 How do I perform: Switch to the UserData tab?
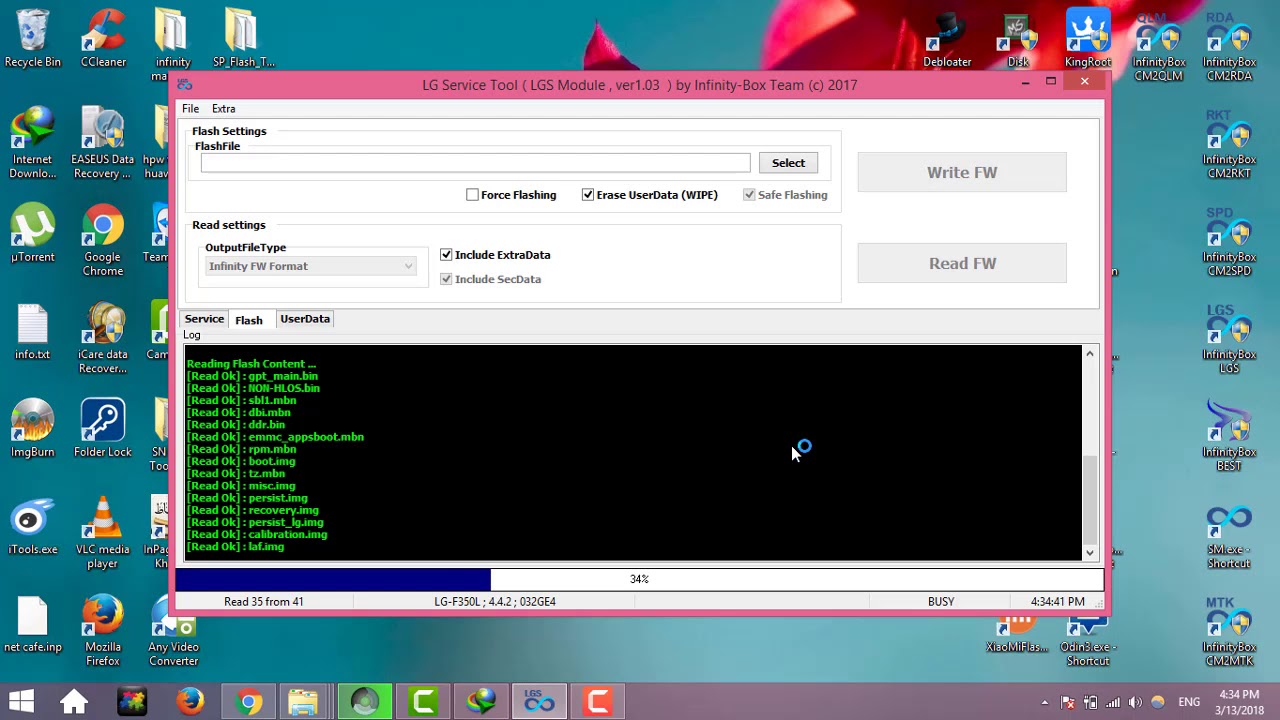[x=305, y=319]
